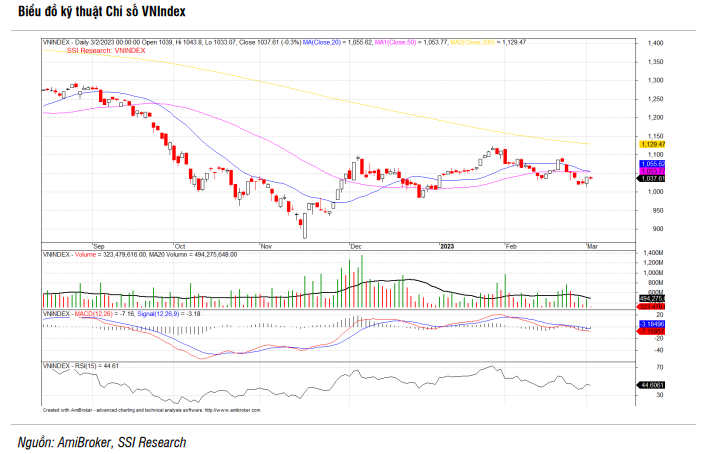Click the Nov month label on time axis

266,245
